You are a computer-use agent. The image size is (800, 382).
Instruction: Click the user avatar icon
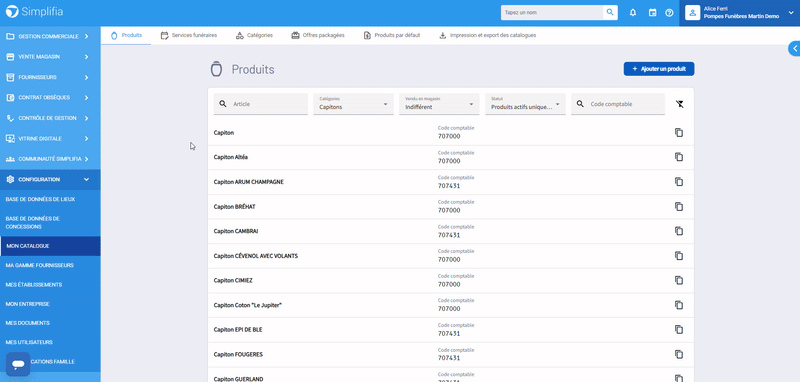point(692,13)
